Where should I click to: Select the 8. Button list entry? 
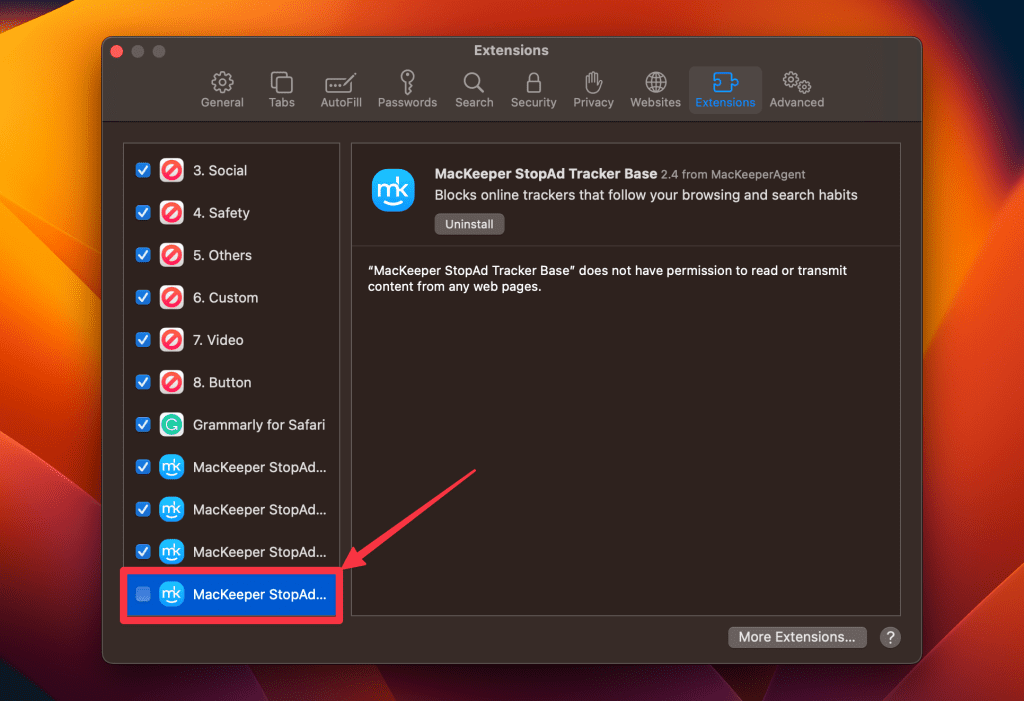pyautogui.click(x=232, y=382)
